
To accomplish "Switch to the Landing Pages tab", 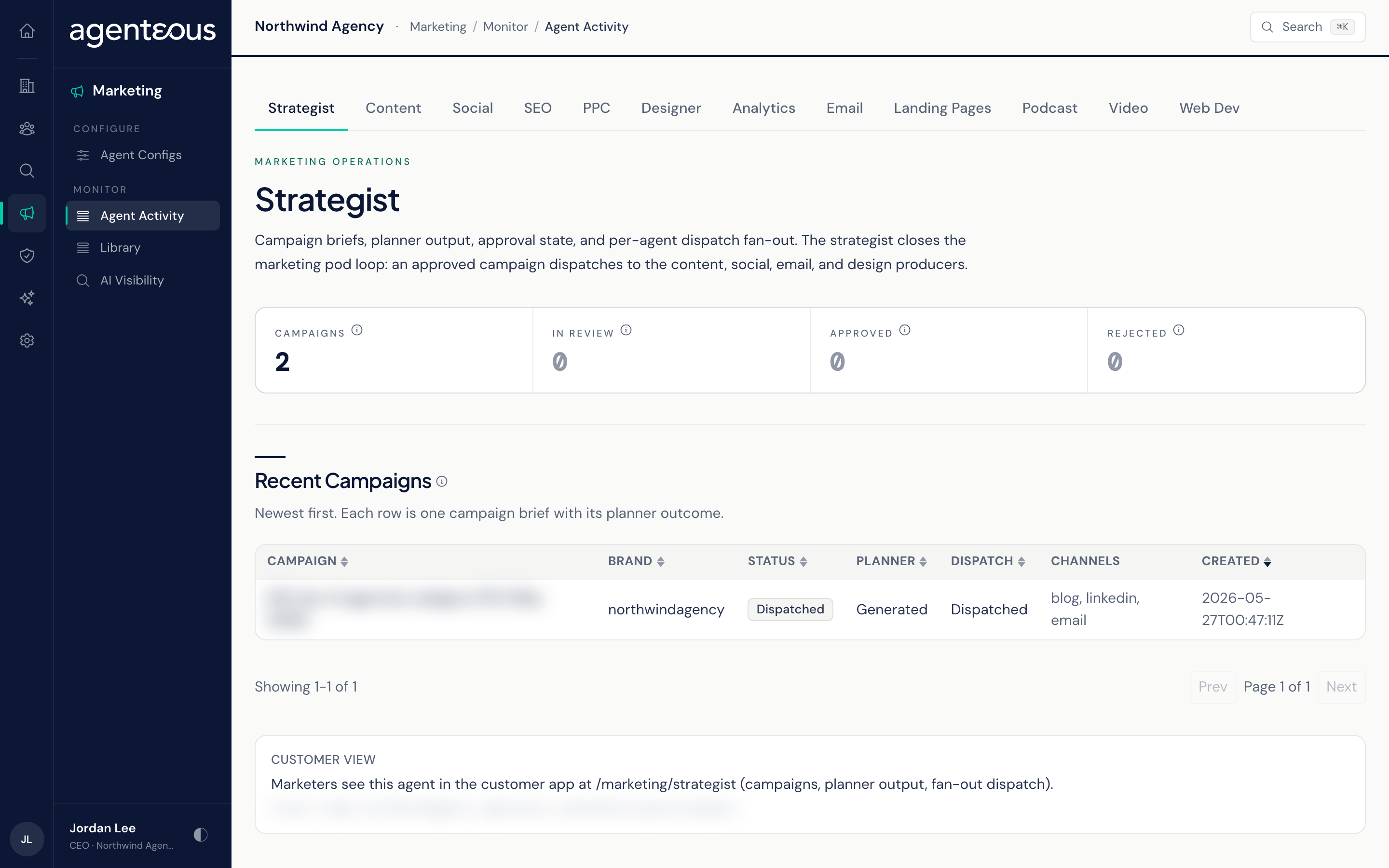I will [942, 108].
